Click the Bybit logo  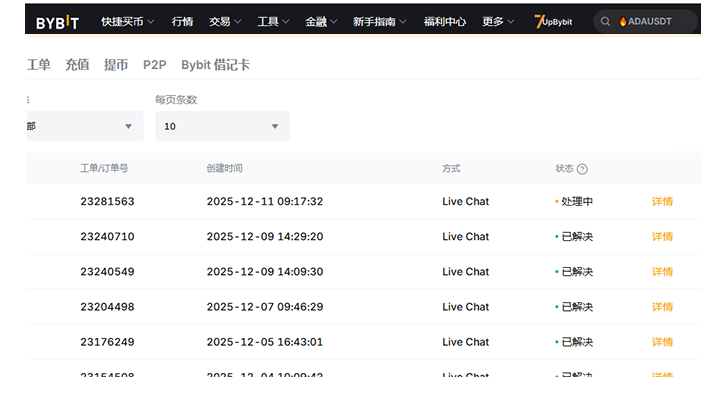coord(58,22)
